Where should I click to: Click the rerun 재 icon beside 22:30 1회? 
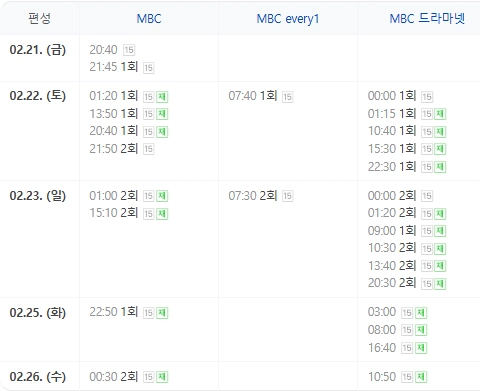click(440, 167)
